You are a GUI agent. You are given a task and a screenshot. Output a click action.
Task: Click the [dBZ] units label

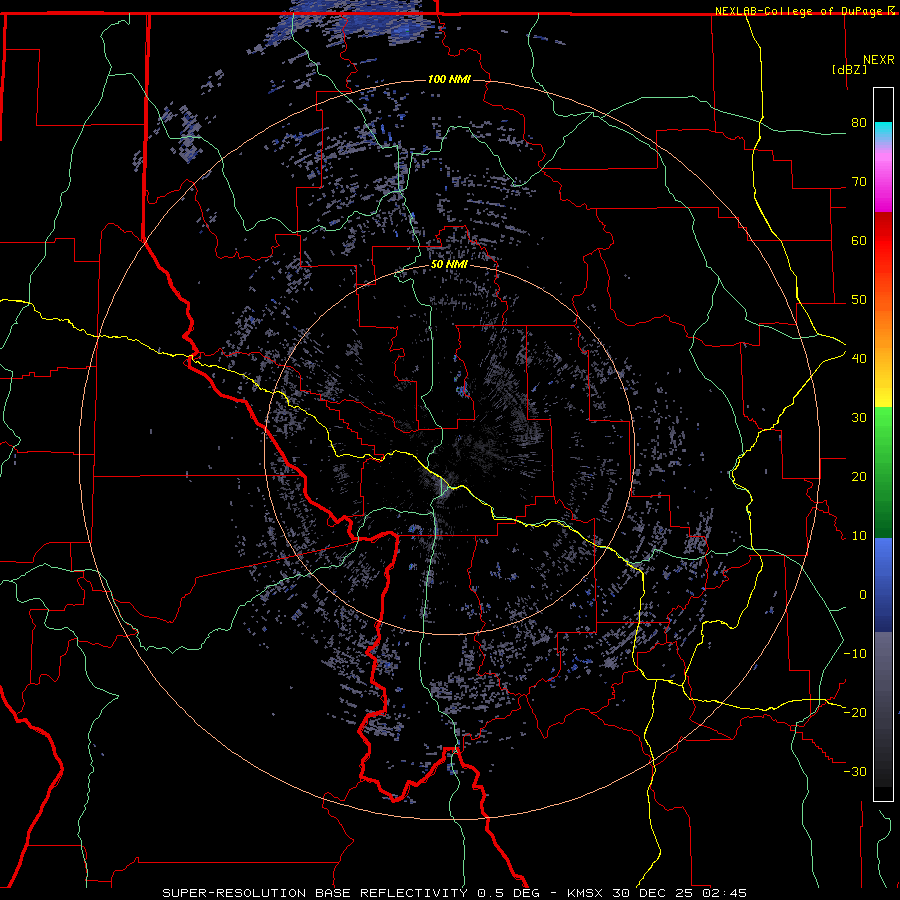tap(849, 69)
